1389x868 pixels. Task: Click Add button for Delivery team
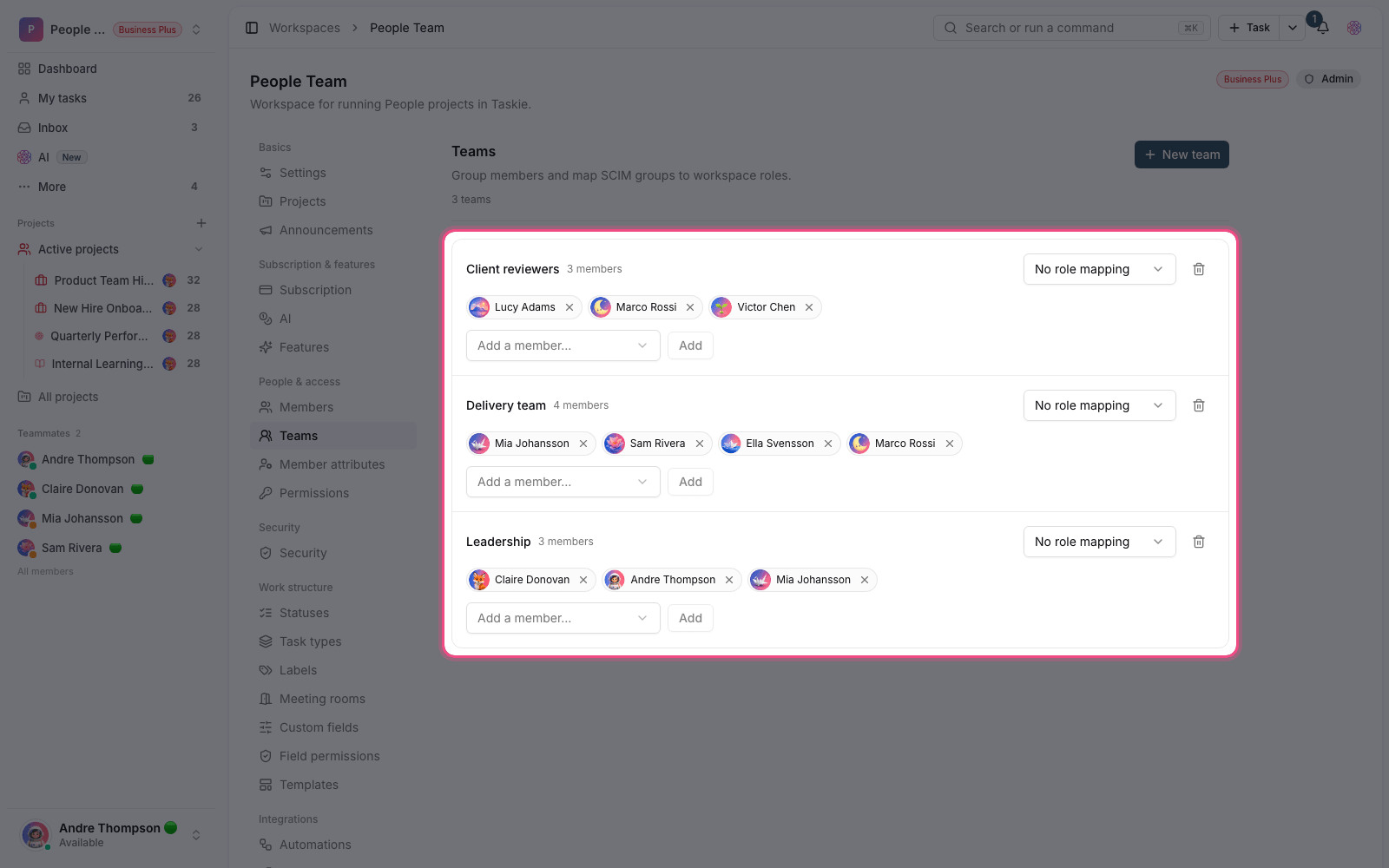click(x=690, y=482)
